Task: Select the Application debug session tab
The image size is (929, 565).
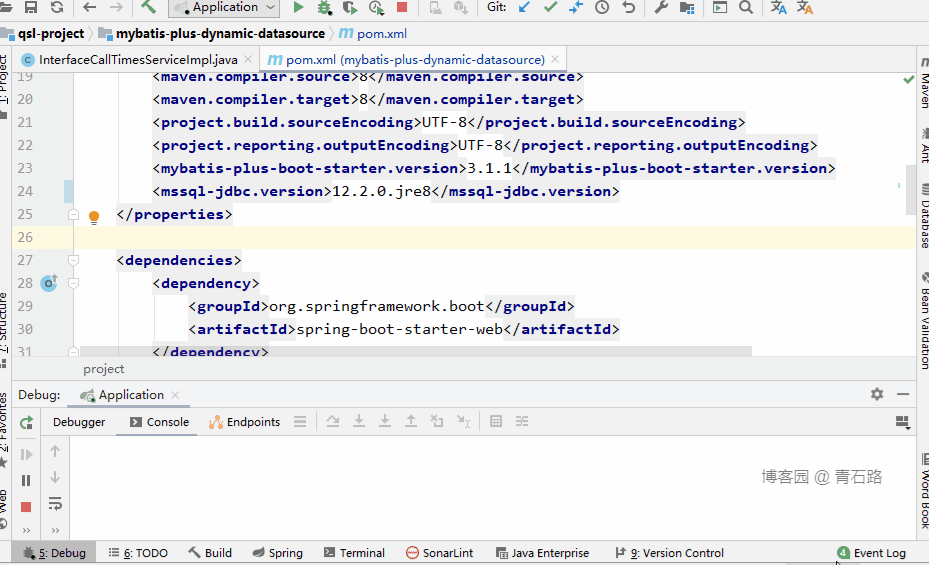Action: 131,395
